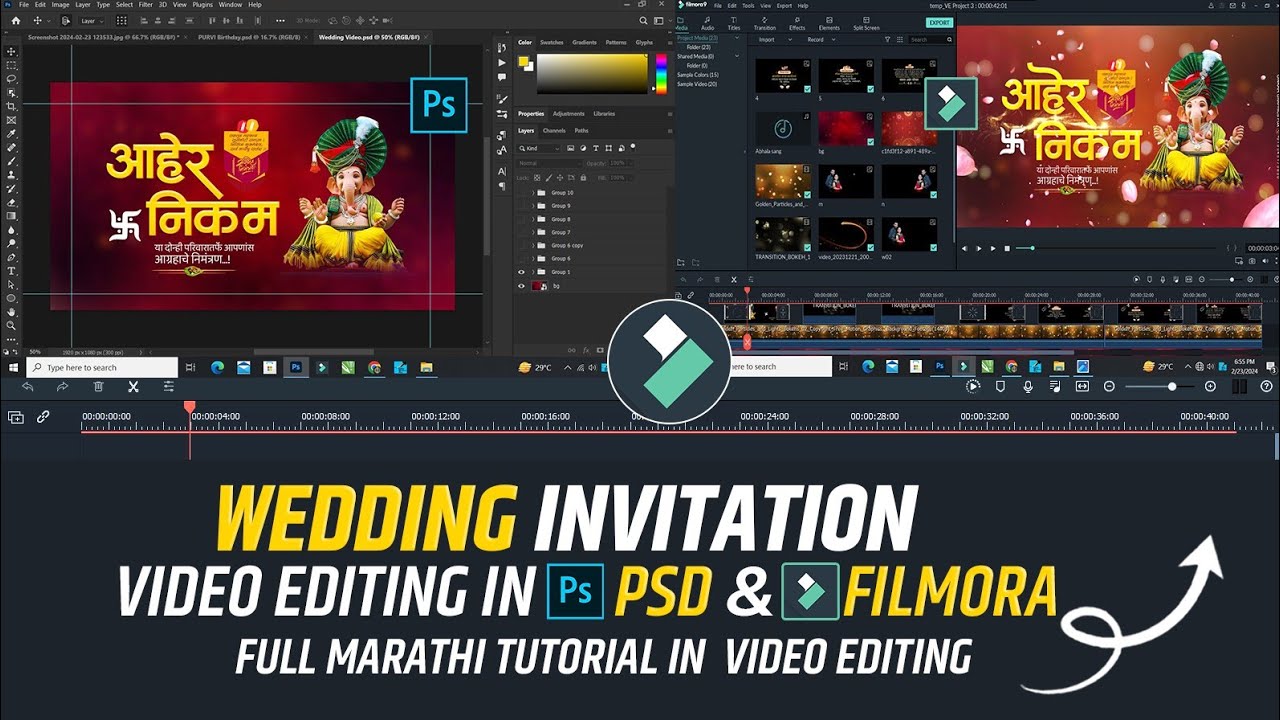The width and height of the screenshot is (1280, 720).
Task: Click the scissors Split icon in large timeline toolbar
Action: [x=133, y=387]
